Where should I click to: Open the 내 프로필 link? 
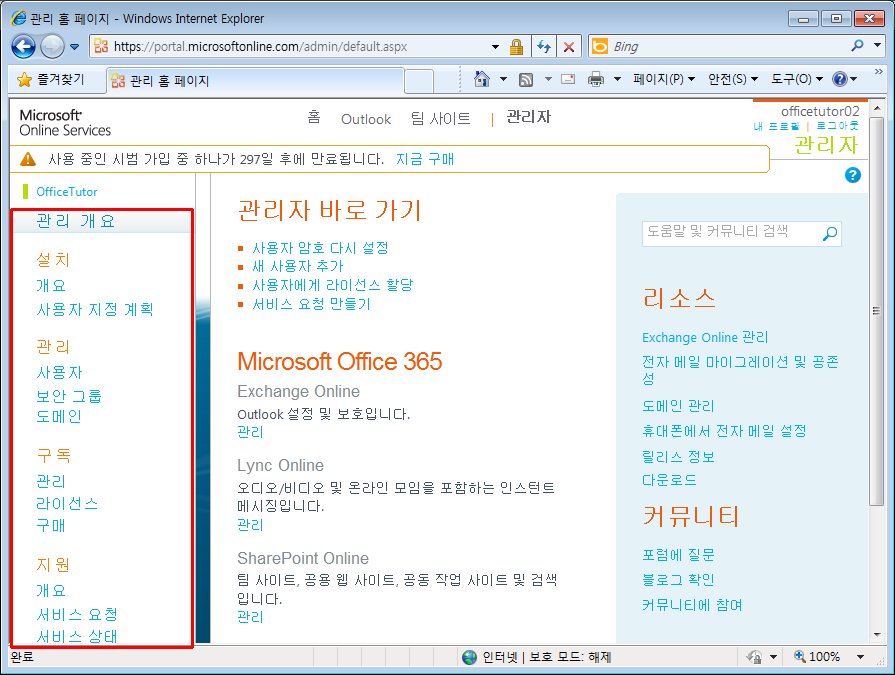(x=777, y=126)
